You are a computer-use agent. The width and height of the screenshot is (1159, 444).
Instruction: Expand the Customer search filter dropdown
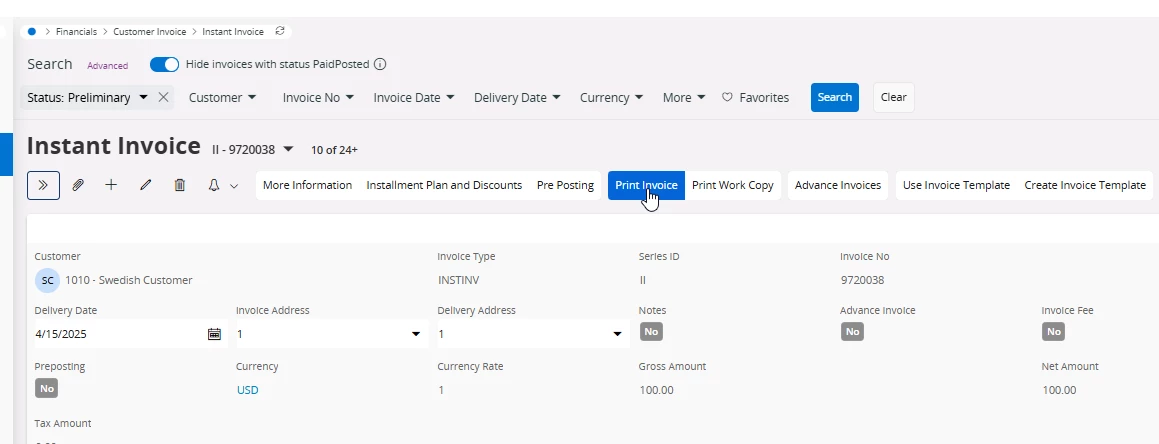[x=223, y=98]
